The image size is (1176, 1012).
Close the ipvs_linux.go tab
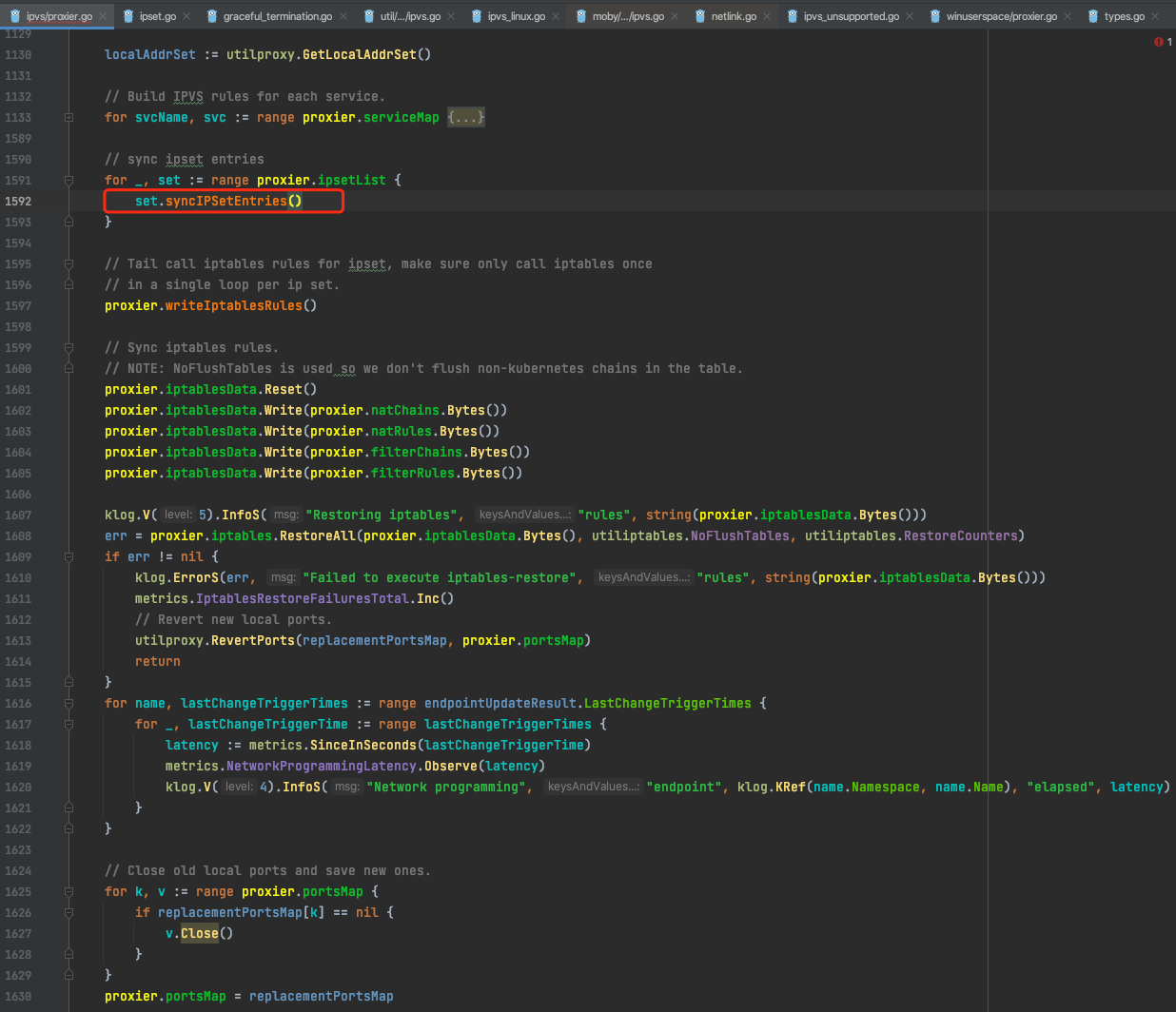pos(556,16)
